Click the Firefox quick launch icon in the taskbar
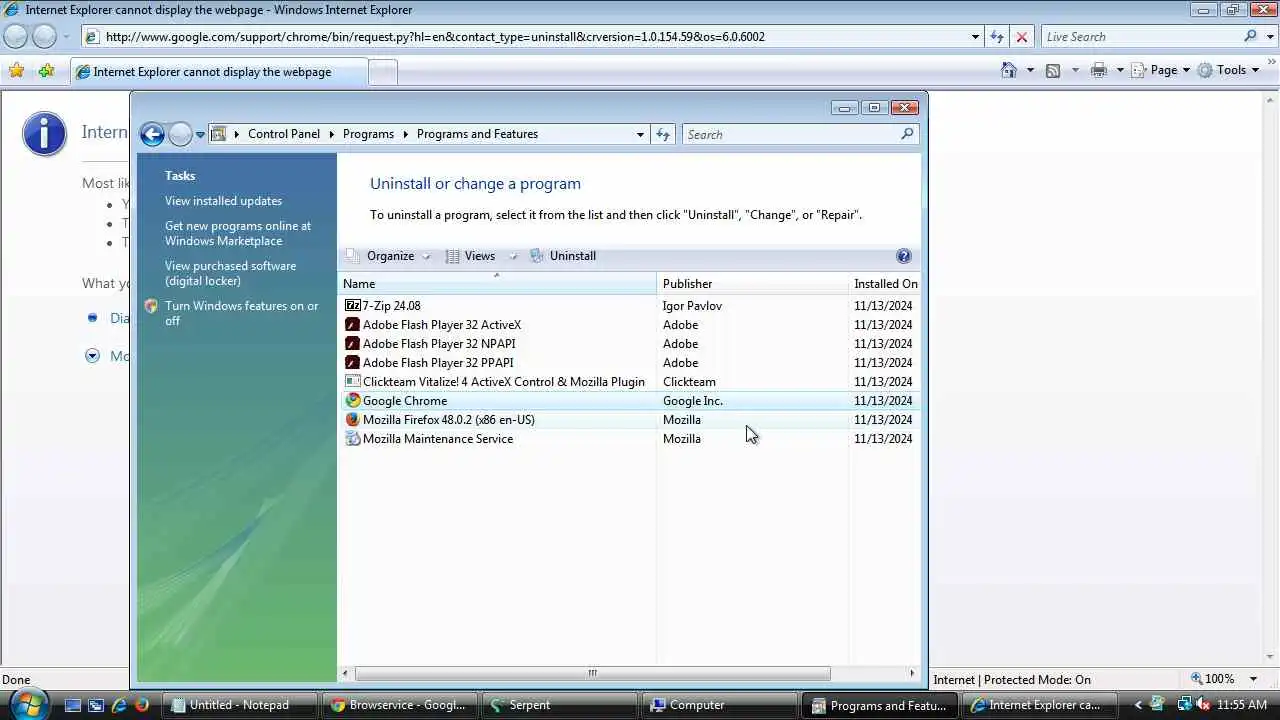Image resolution: width=1280 pixels, height=720 pixels. point(142,705)
